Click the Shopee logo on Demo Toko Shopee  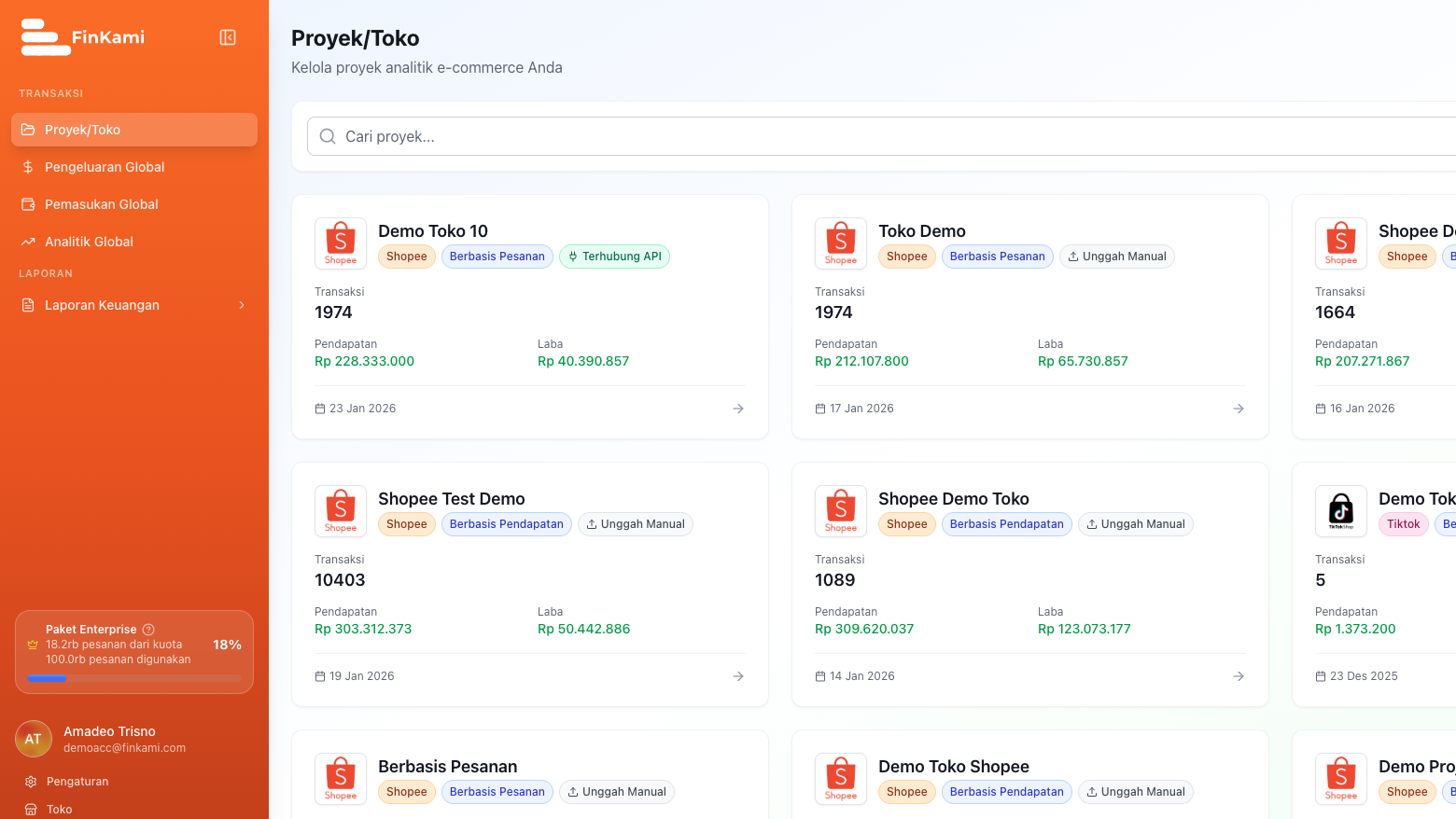tap(841, 779)
